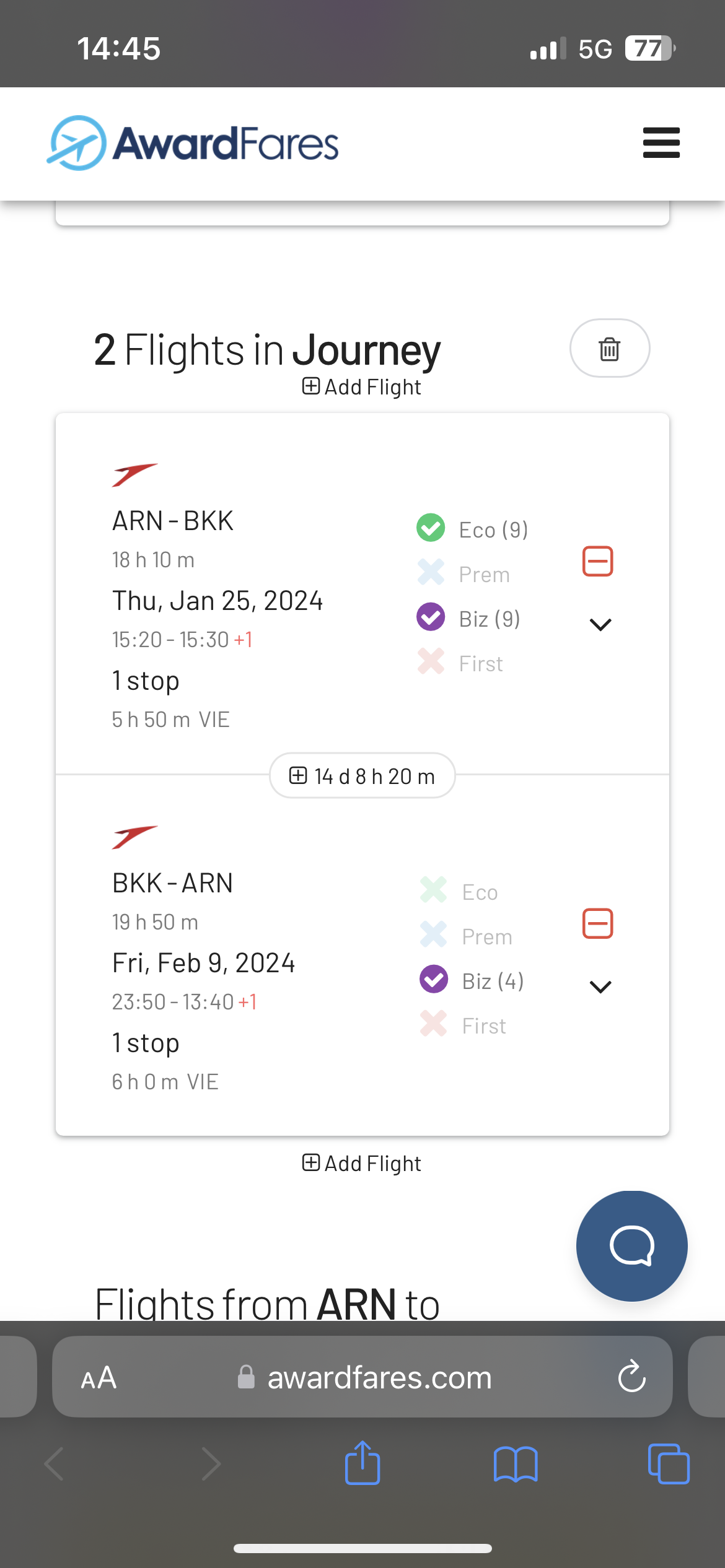Open the hamburger navigation menu
This screenshot has height=1568, width=725.
pos(661,143)
